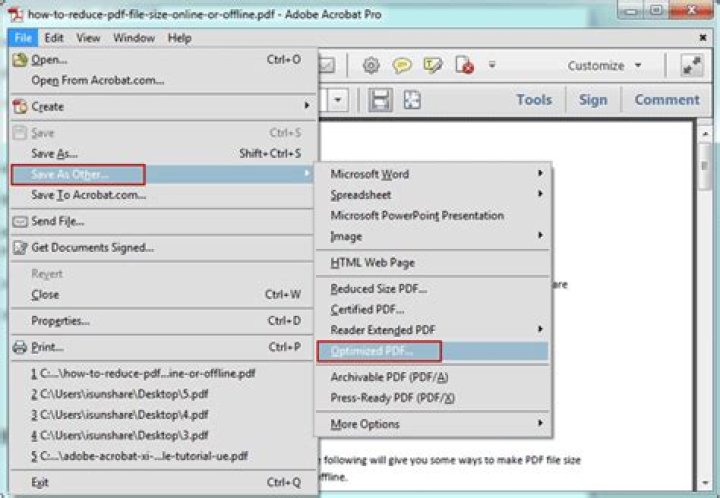Select Close in File menu
Image resolution: width=720 pixels, height=498 pixels.
[x=162, y=295]
